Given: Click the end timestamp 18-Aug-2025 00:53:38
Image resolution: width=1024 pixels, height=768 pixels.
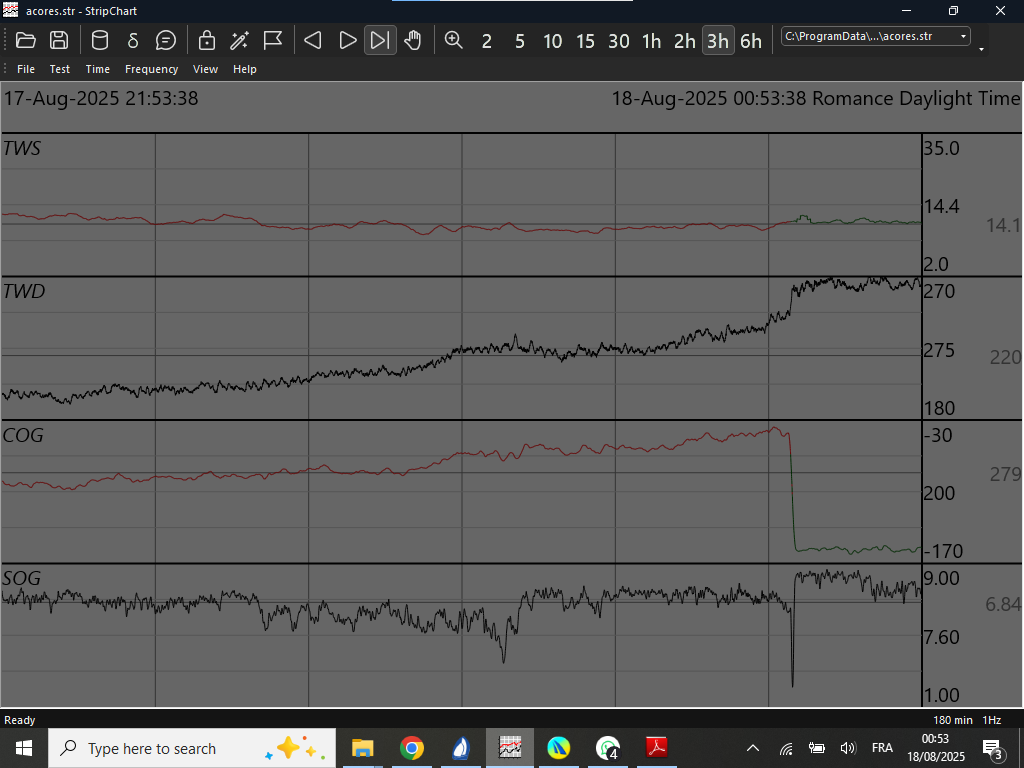Looking at the screenshot, I should tap(709, 99).
